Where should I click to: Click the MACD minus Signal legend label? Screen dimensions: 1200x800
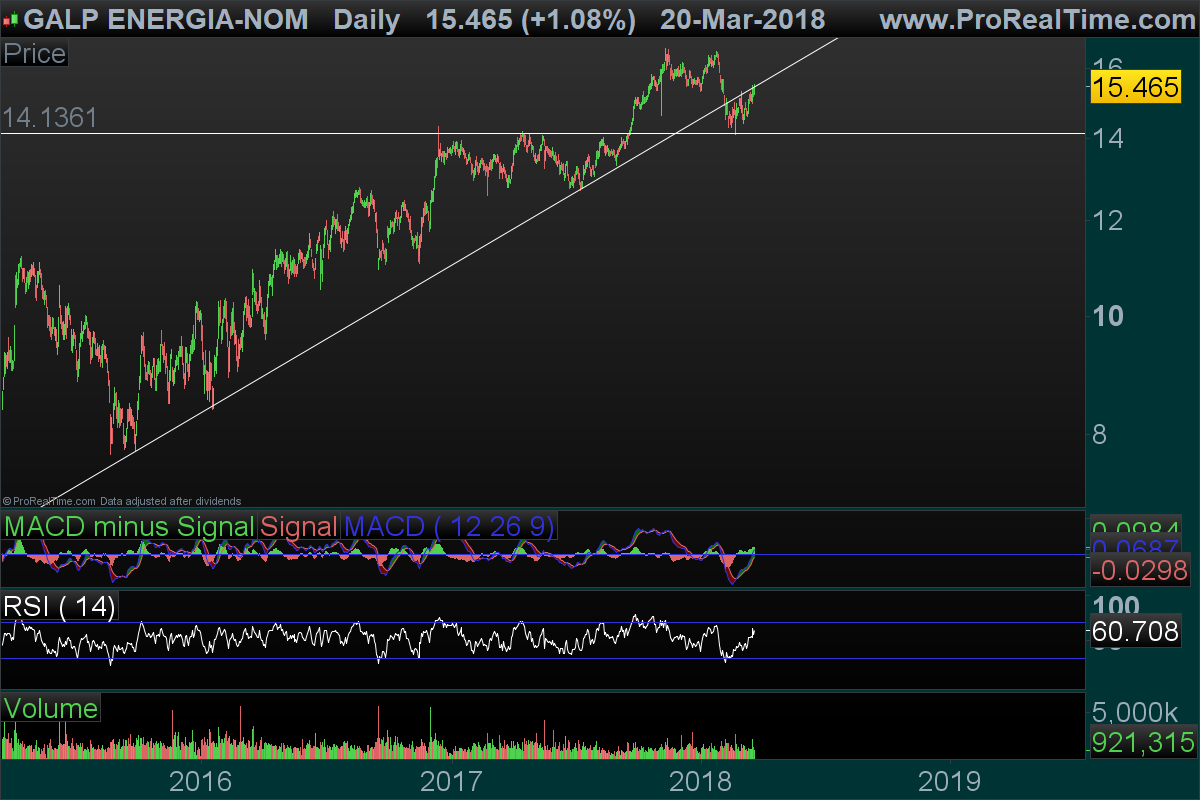pos(130,526)
